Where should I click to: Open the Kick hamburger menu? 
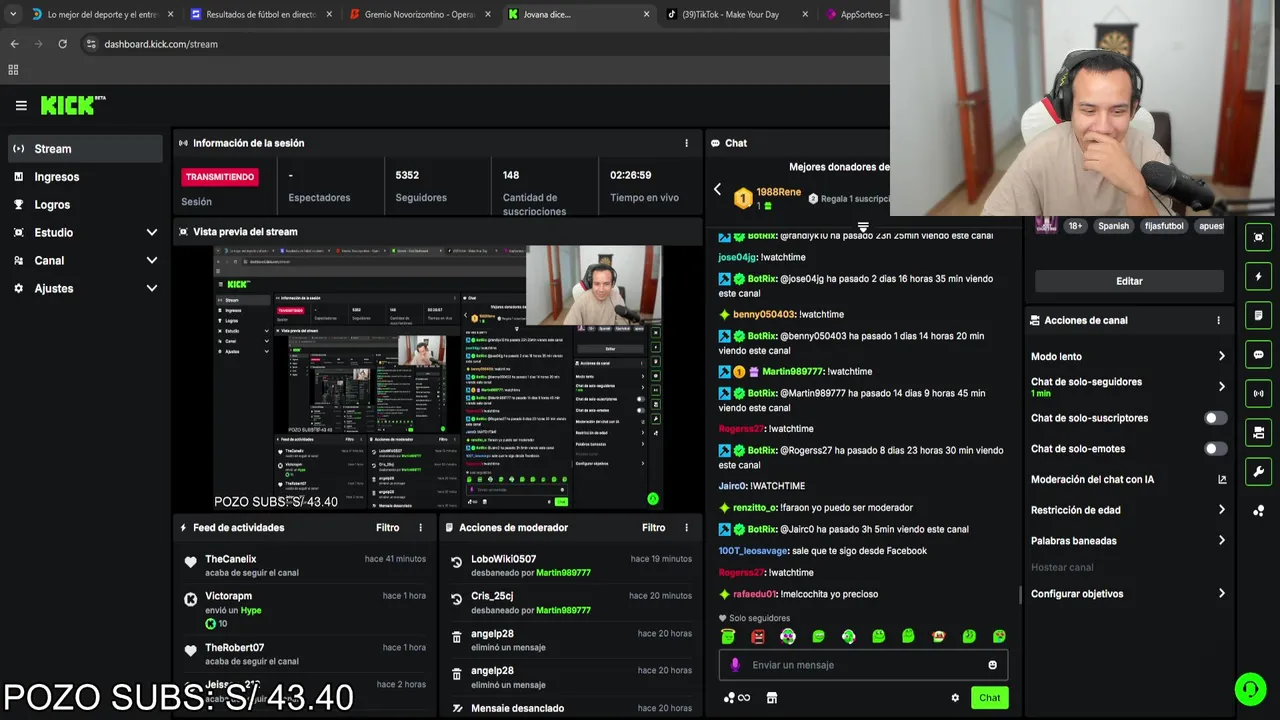pyautogui.click(x=21, y=105)
